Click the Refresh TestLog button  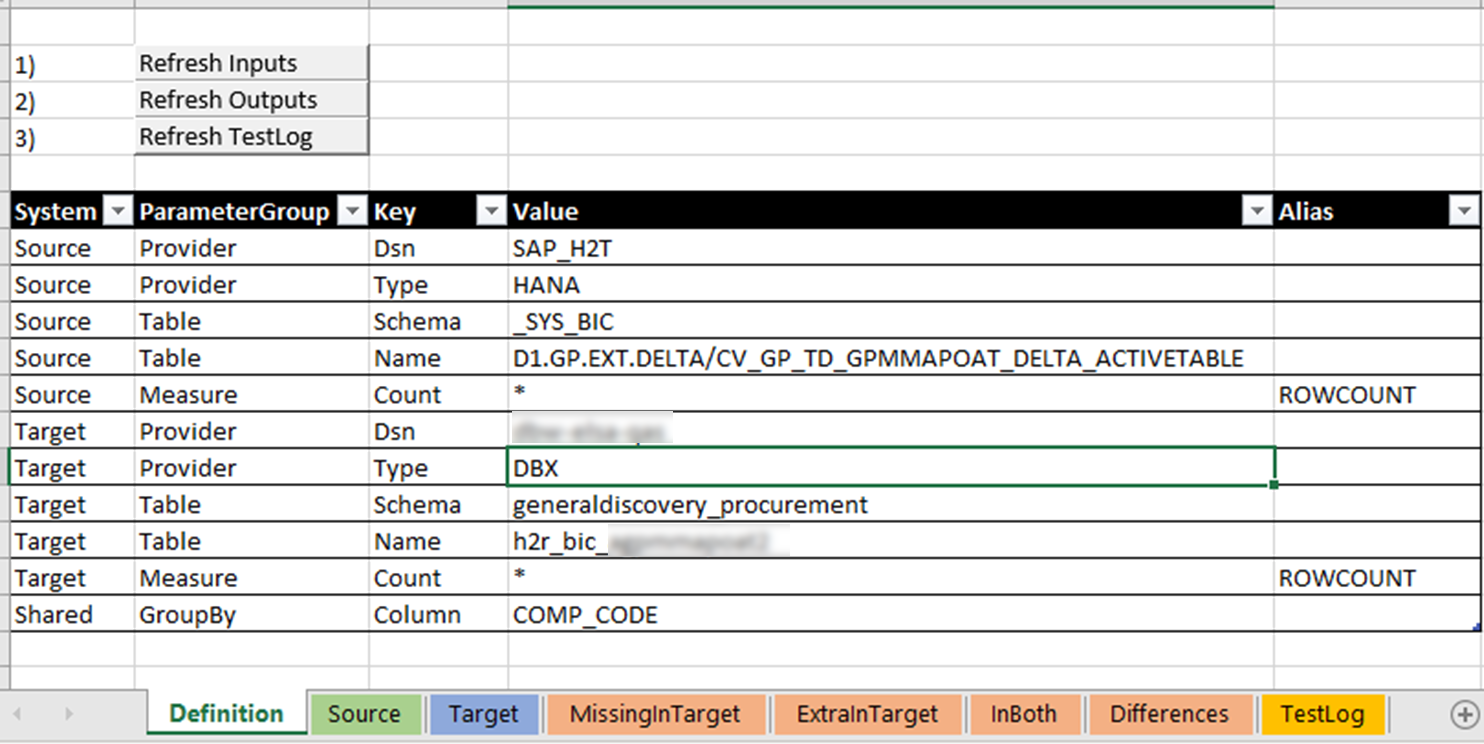(x=251, y=137)
